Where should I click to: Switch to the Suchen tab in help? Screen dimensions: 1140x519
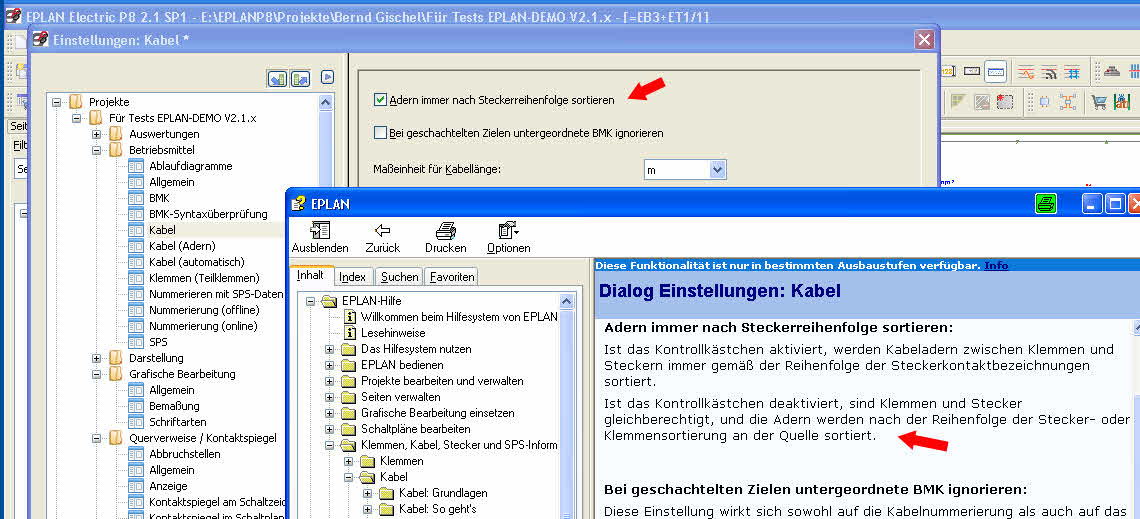click(399, 276)
